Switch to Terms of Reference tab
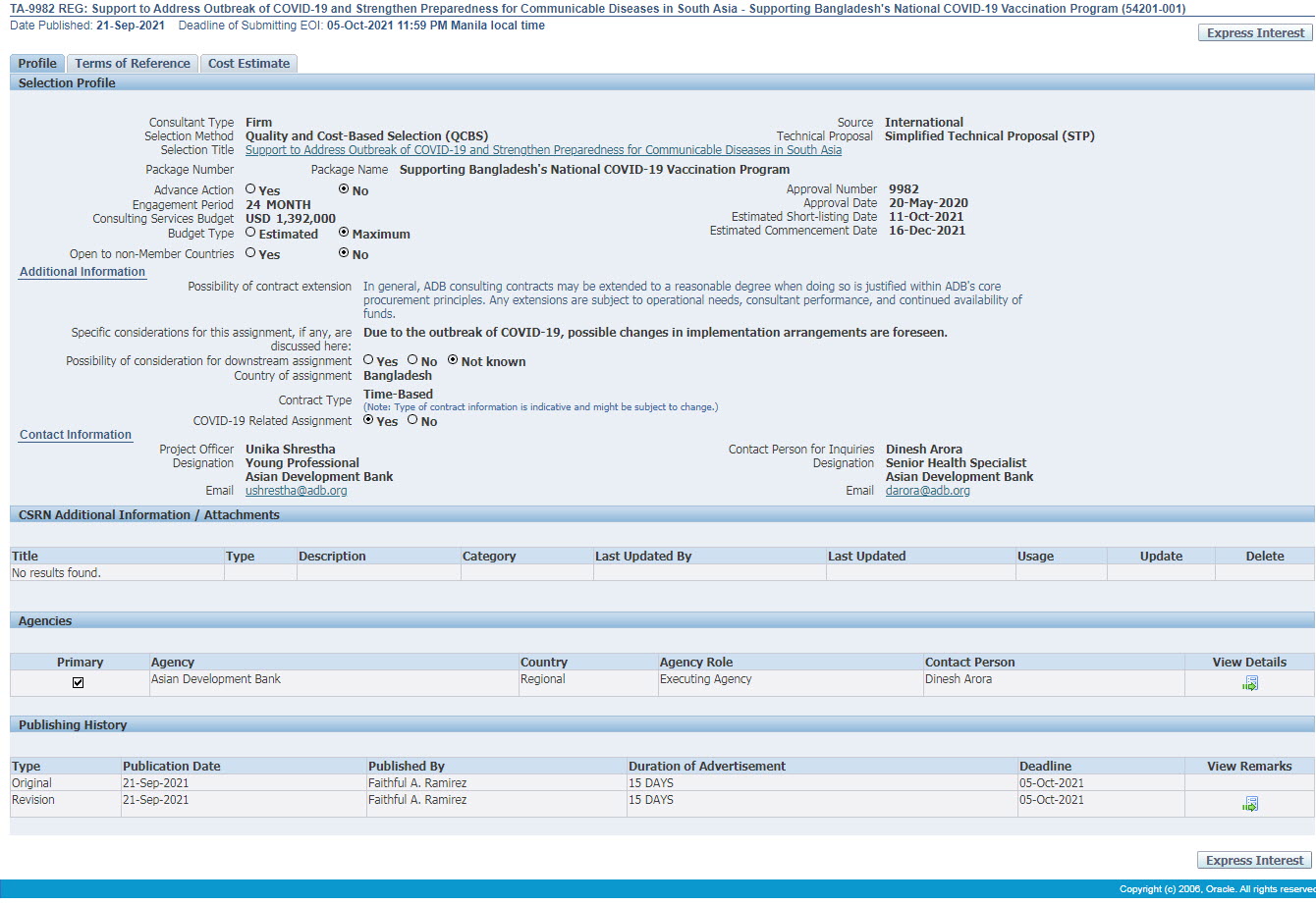Image resolution: width=1316 pixels, height=905 pixels. 133,64
